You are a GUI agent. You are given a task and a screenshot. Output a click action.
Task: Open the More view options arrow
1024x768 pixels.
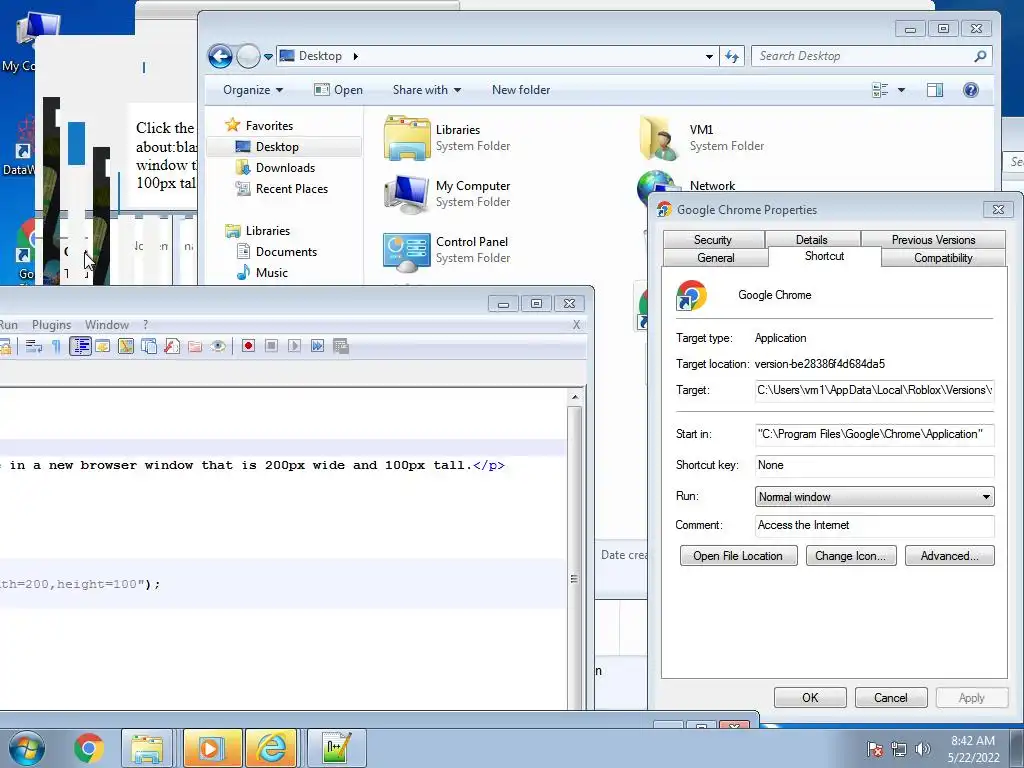click(x=901, y=90)
